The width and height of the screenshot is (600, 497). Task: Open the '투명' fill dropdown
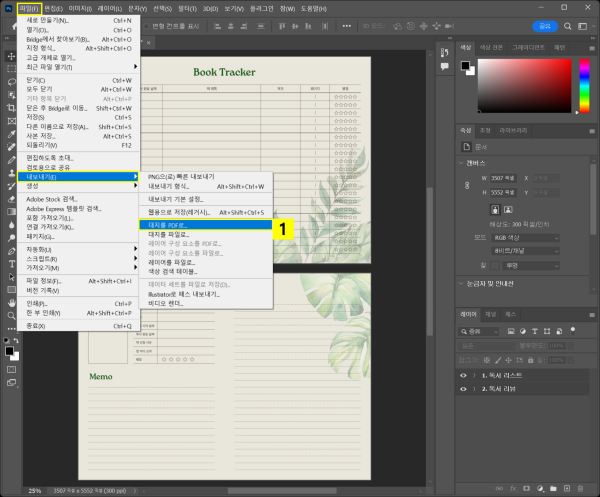click(531, 266)
